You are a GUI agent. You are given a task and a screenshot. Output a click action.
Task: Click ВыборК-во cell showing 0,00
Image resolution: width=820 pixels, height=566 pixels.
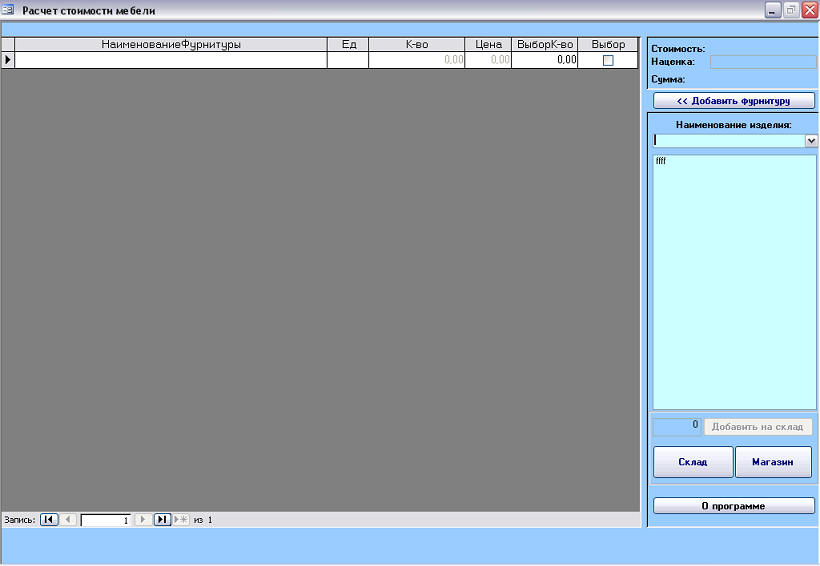tap(544, 60)
